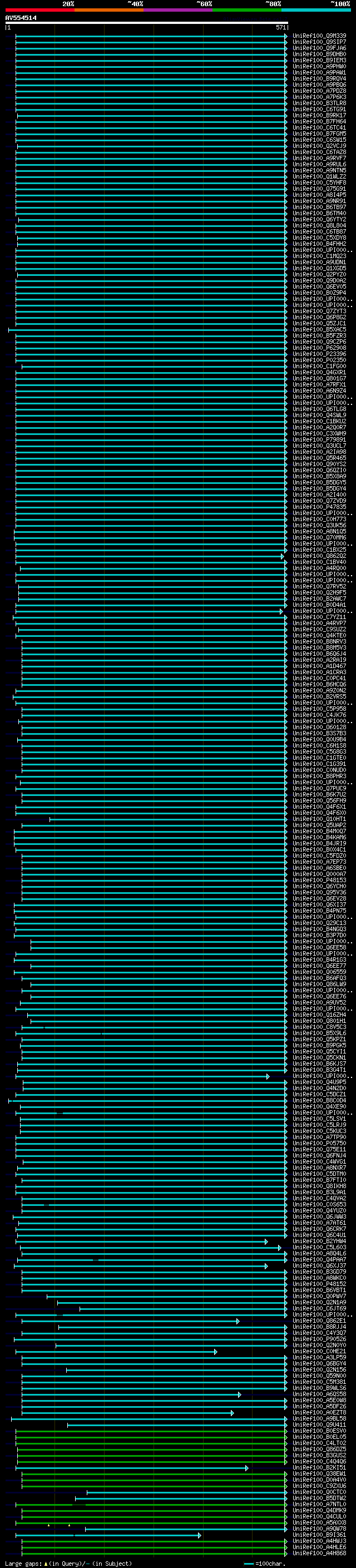Open hit UniRef100_Q9FJA6

(x=319, y=48)
